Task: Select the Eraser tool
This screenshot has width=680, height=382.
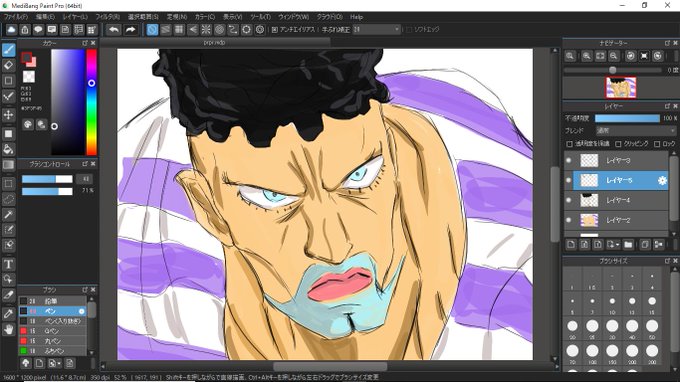Action: pos(9,65)
